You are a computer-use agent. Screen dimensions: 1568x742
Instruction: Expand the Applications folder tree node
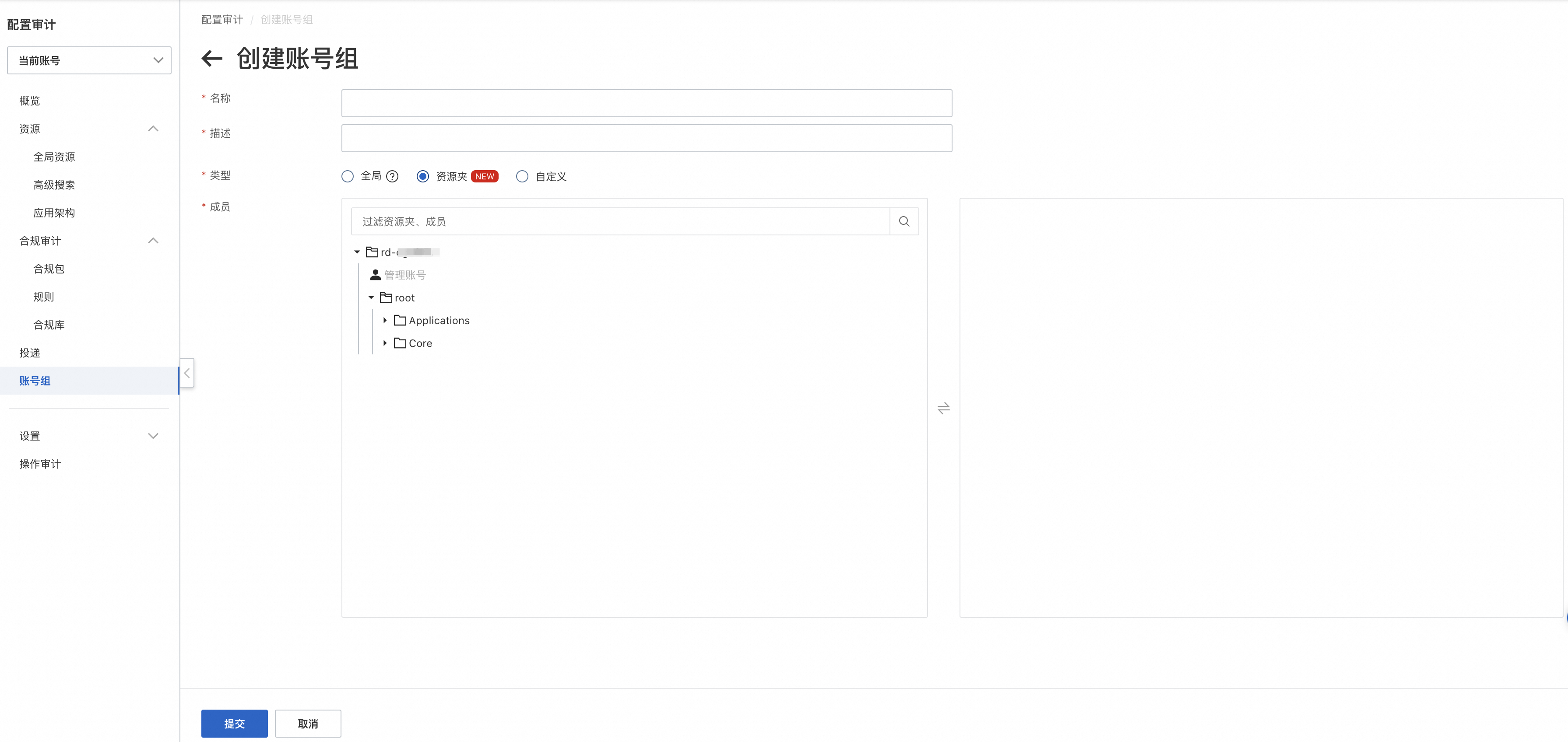385,321
